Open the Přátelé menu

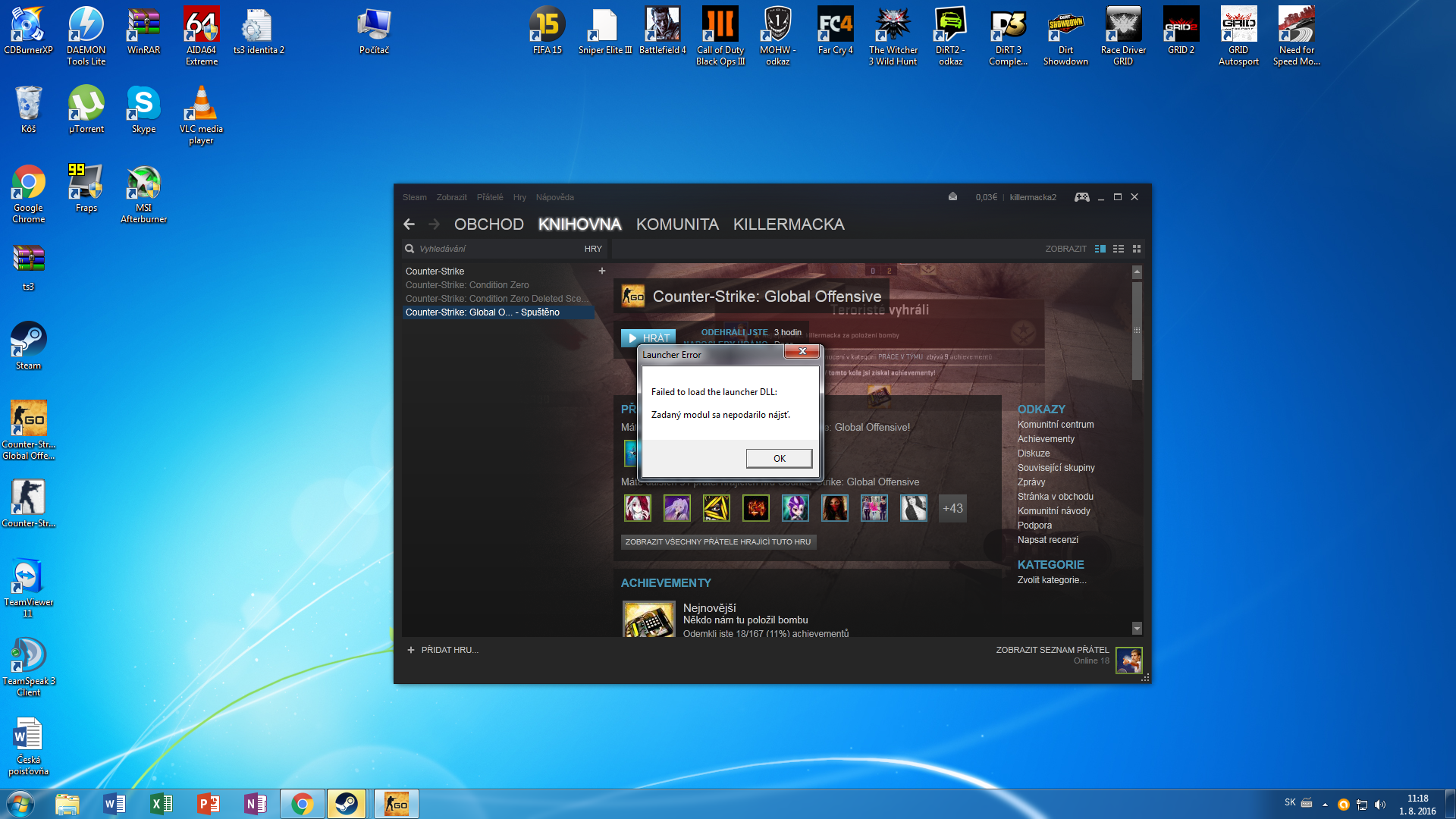pos(490,197)
